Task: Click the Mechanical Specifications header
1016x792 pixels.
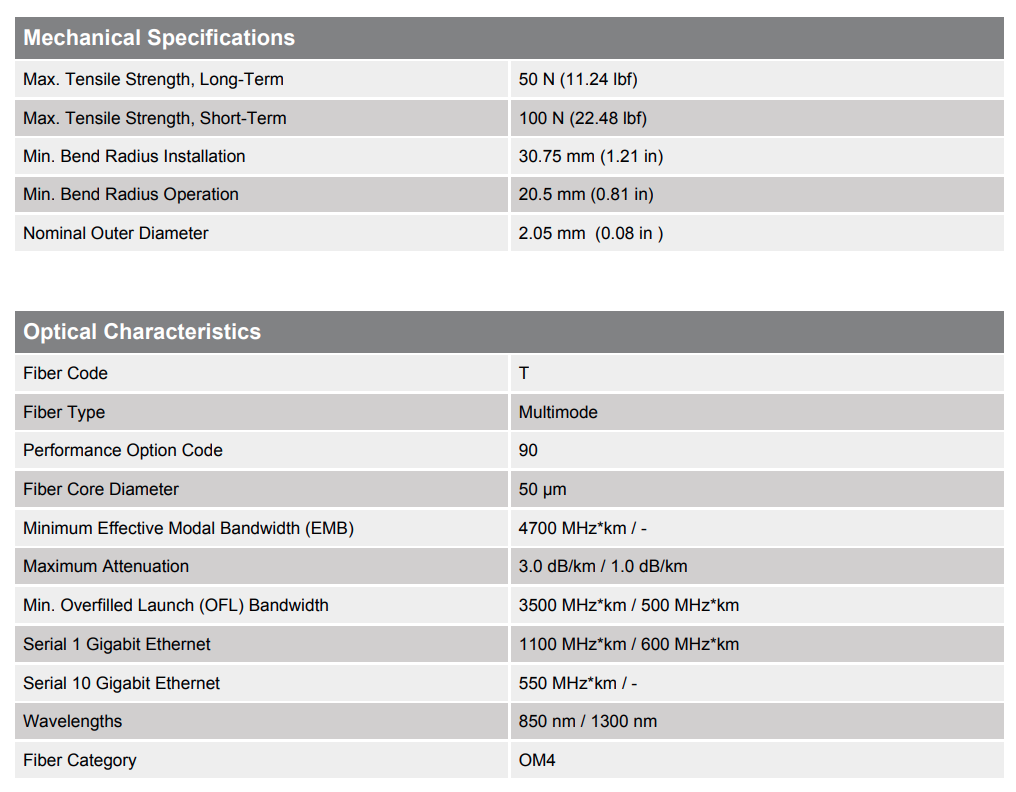Action: 159,38
